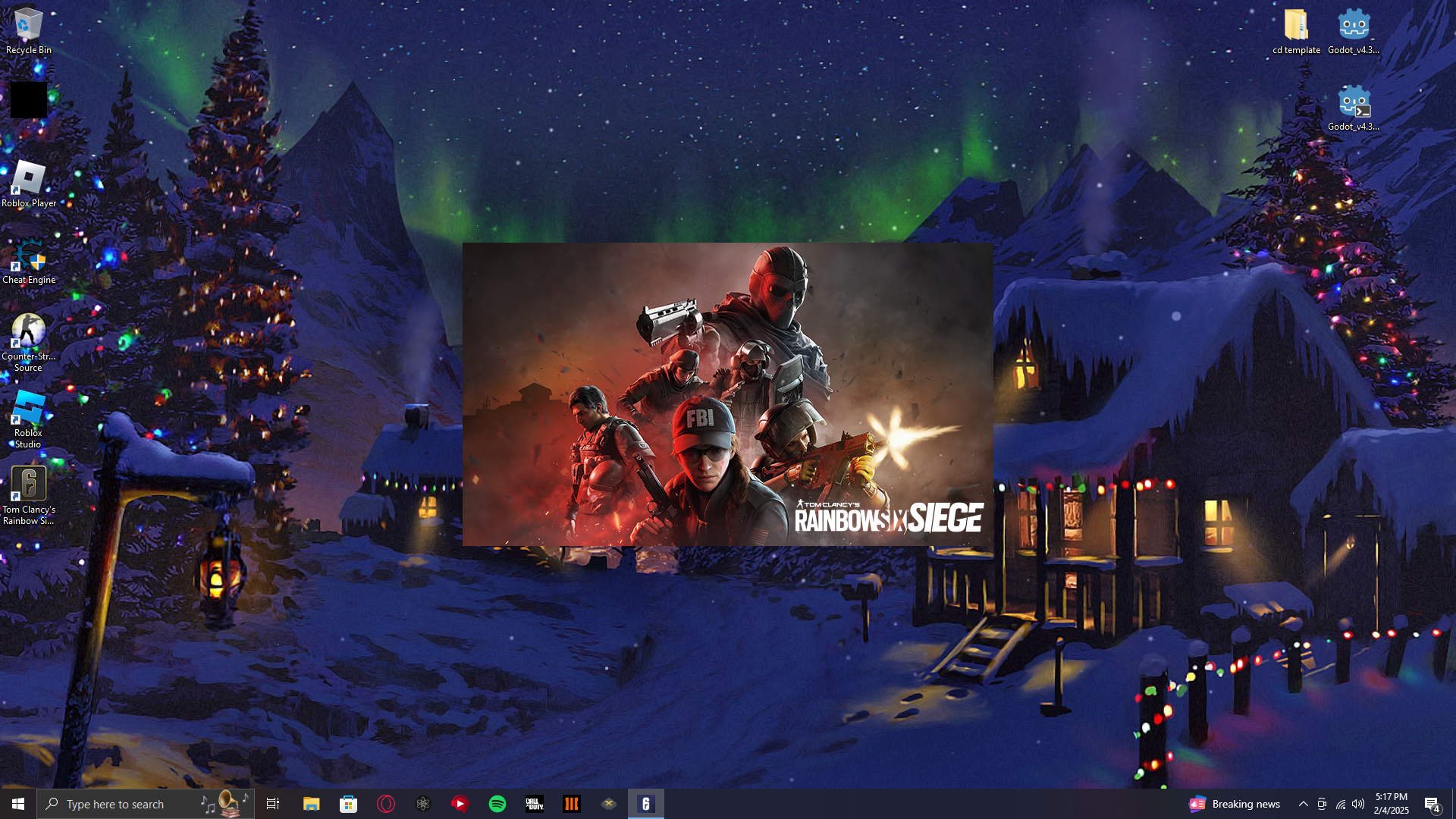
Task: Open the notification action center
Action: click(x=1432, y=804)
